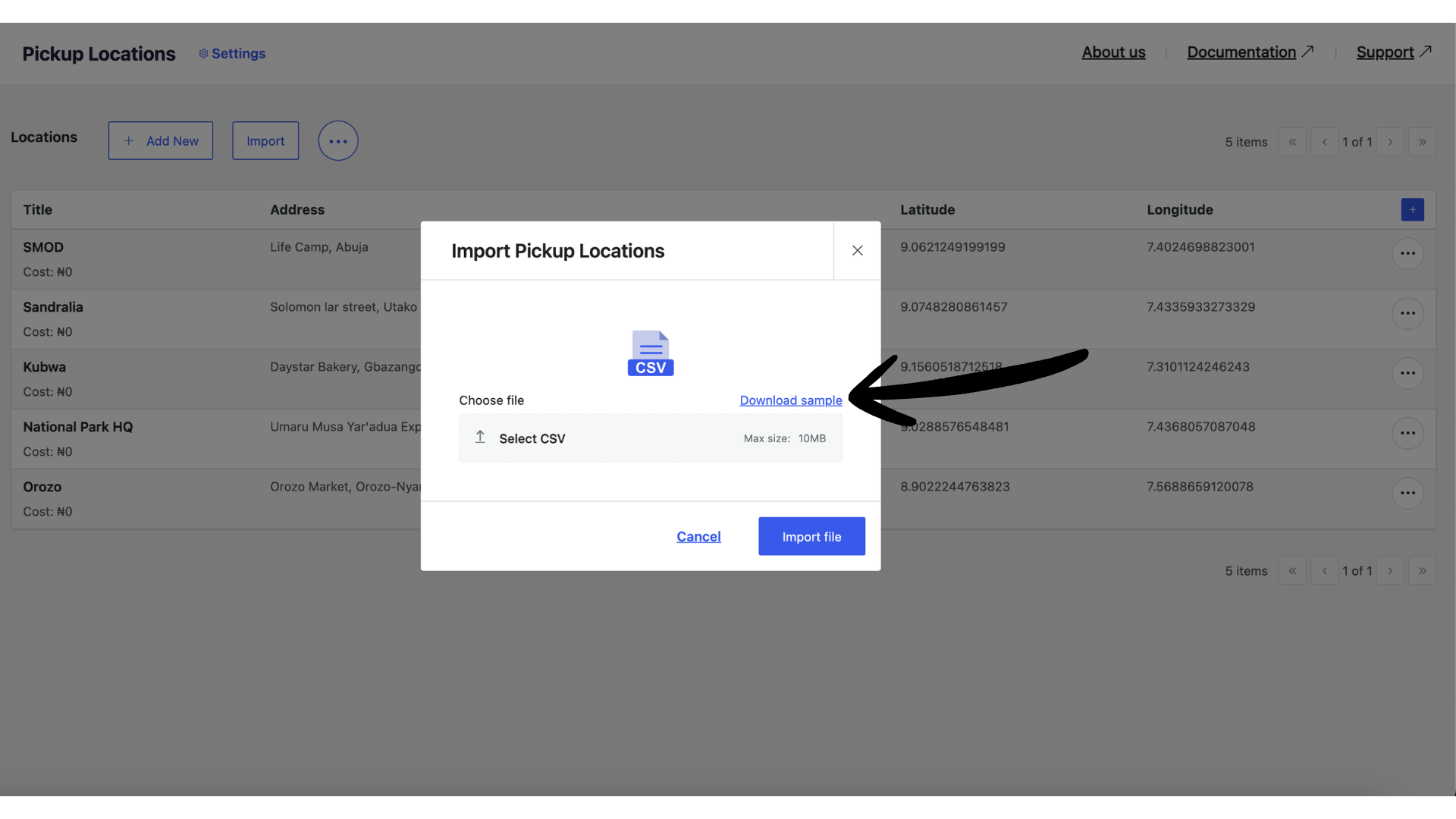Download the sample CSV file
1456x819 pixels.
coord(791,400)
